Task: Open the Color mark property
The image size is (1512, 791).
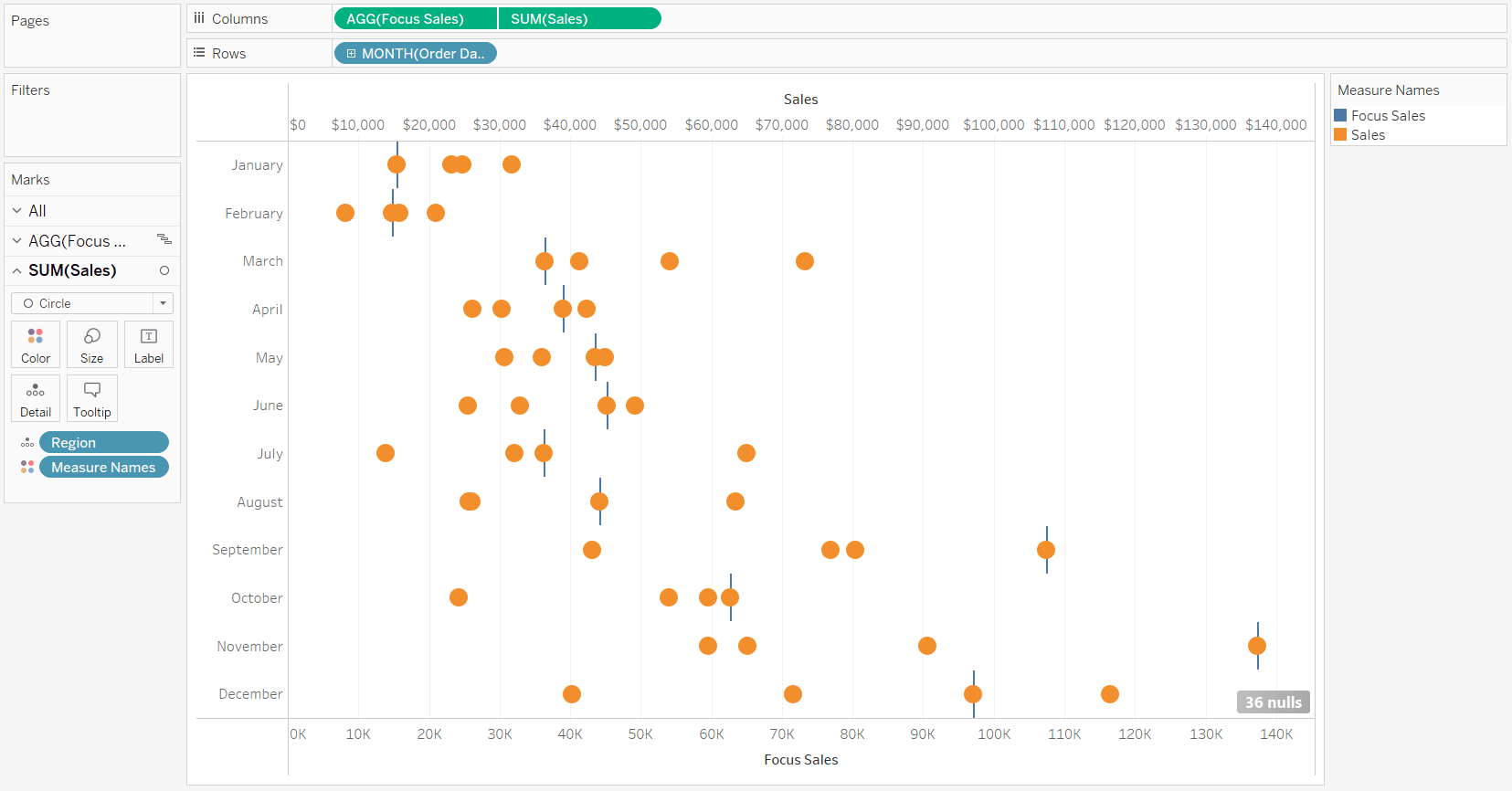Action: pos(36,344)
